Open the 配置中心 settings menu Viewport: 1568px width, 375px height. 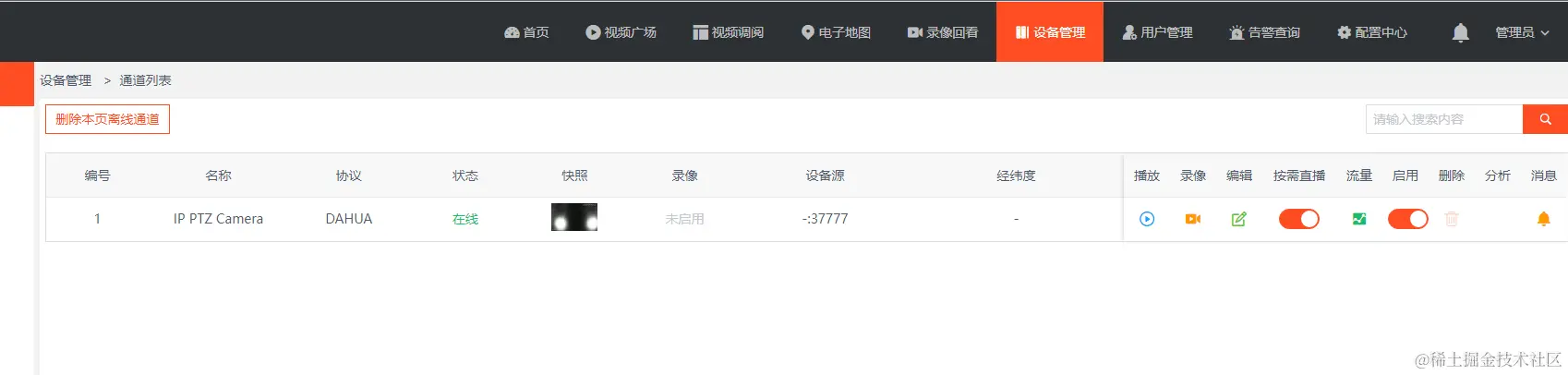(x=1372, y=32)
